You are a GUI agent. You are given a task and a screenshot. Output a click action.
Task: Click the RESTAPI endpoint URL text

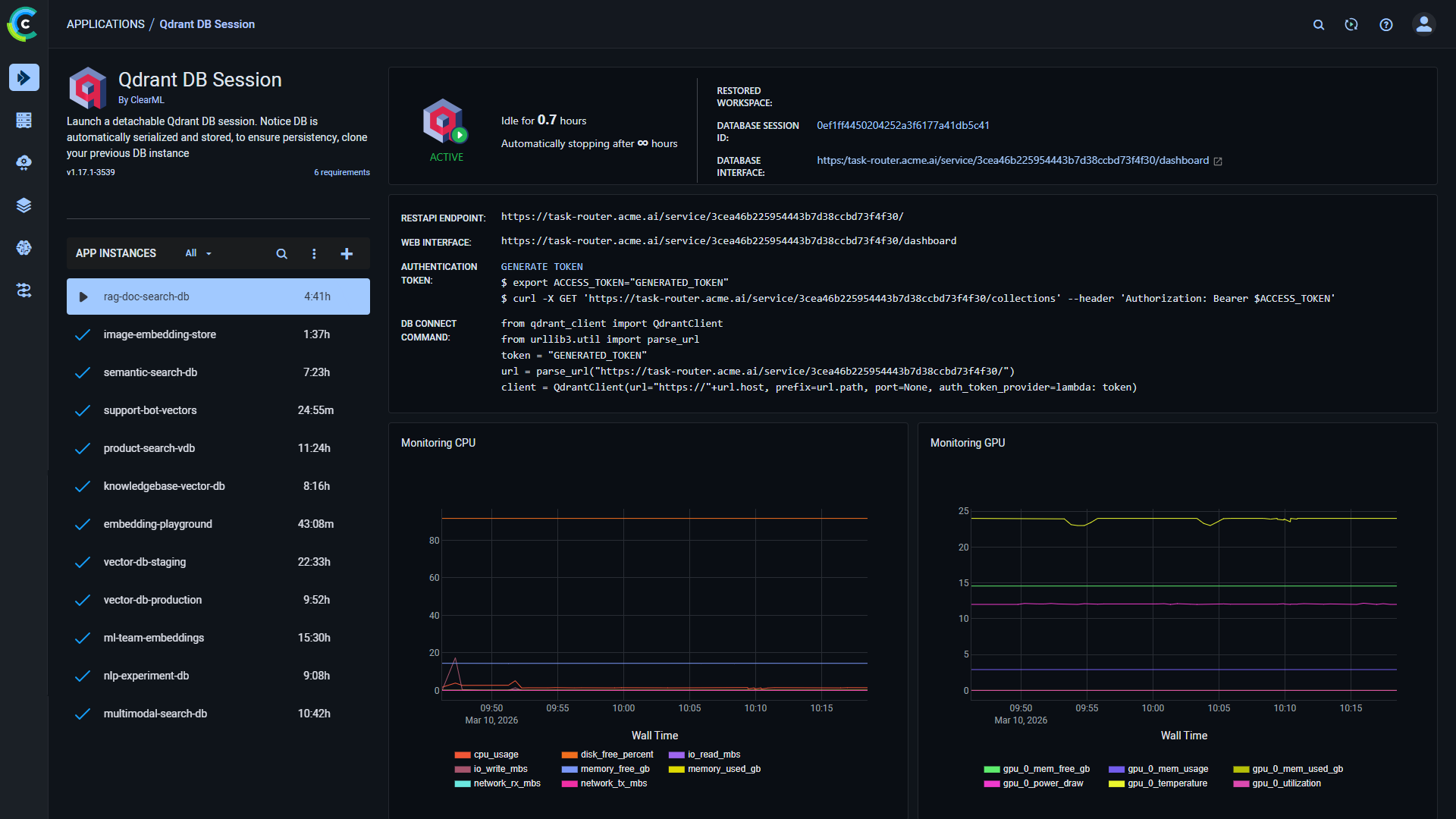(x=702, y=217)
